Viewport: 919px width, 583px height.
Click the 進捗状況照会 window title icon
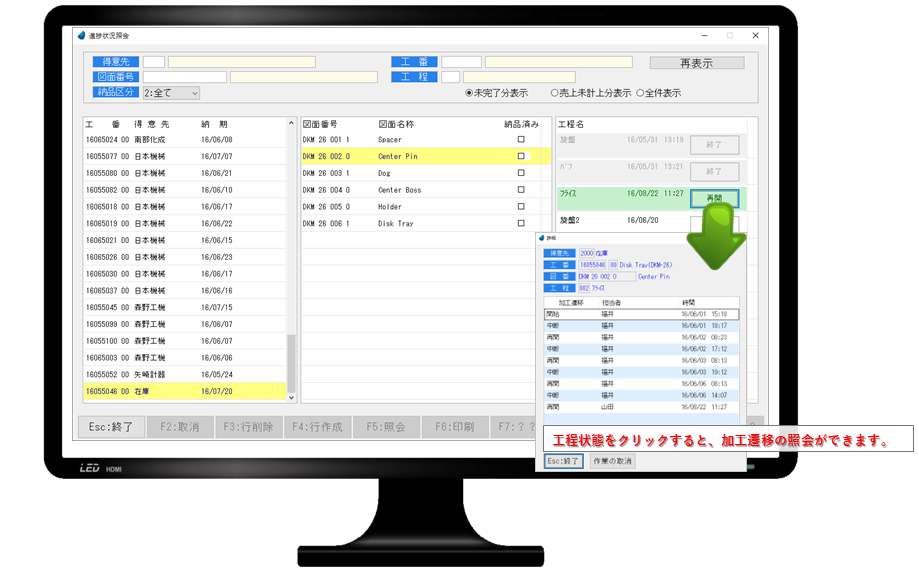point(82,36)
